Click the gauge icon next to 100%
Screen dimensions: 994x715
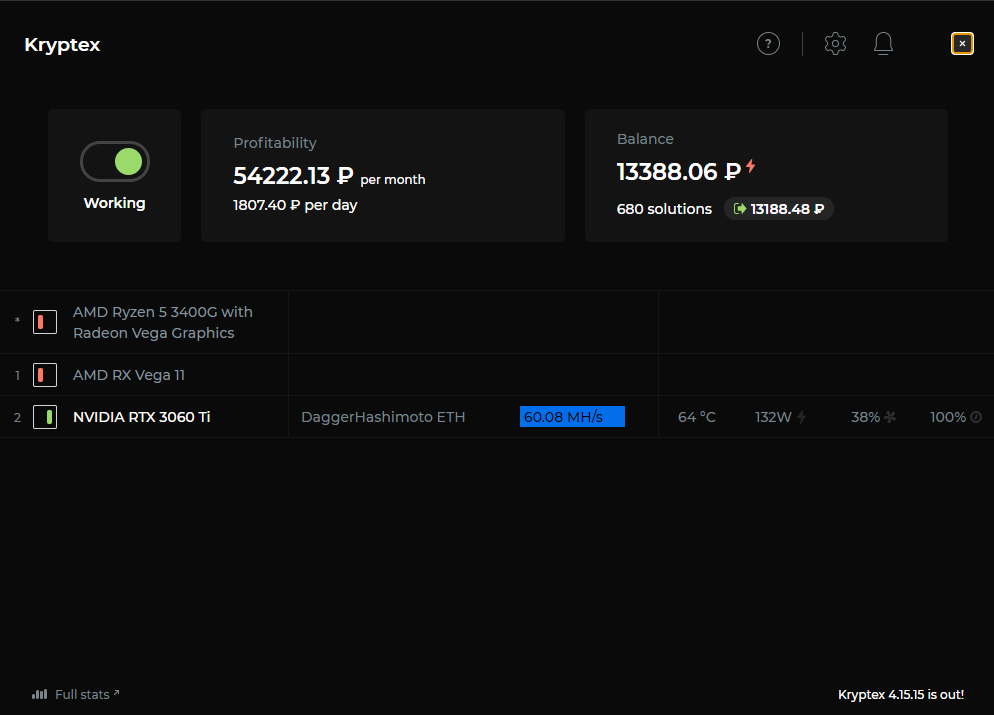976,417
